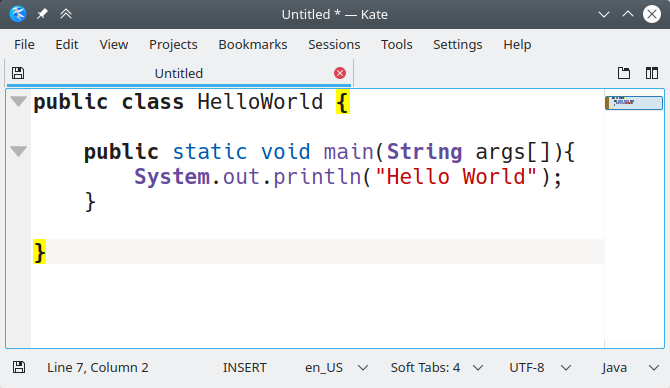The image size is (670, 388).
Task: Open the en_US dictionary dropdown
Action: pos(336,367)
